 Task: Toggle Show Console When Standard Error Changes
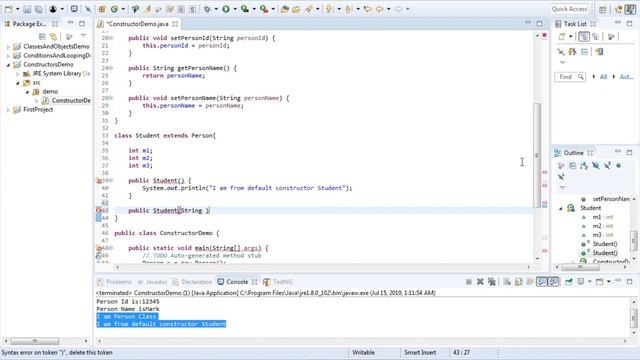[553, 282]
